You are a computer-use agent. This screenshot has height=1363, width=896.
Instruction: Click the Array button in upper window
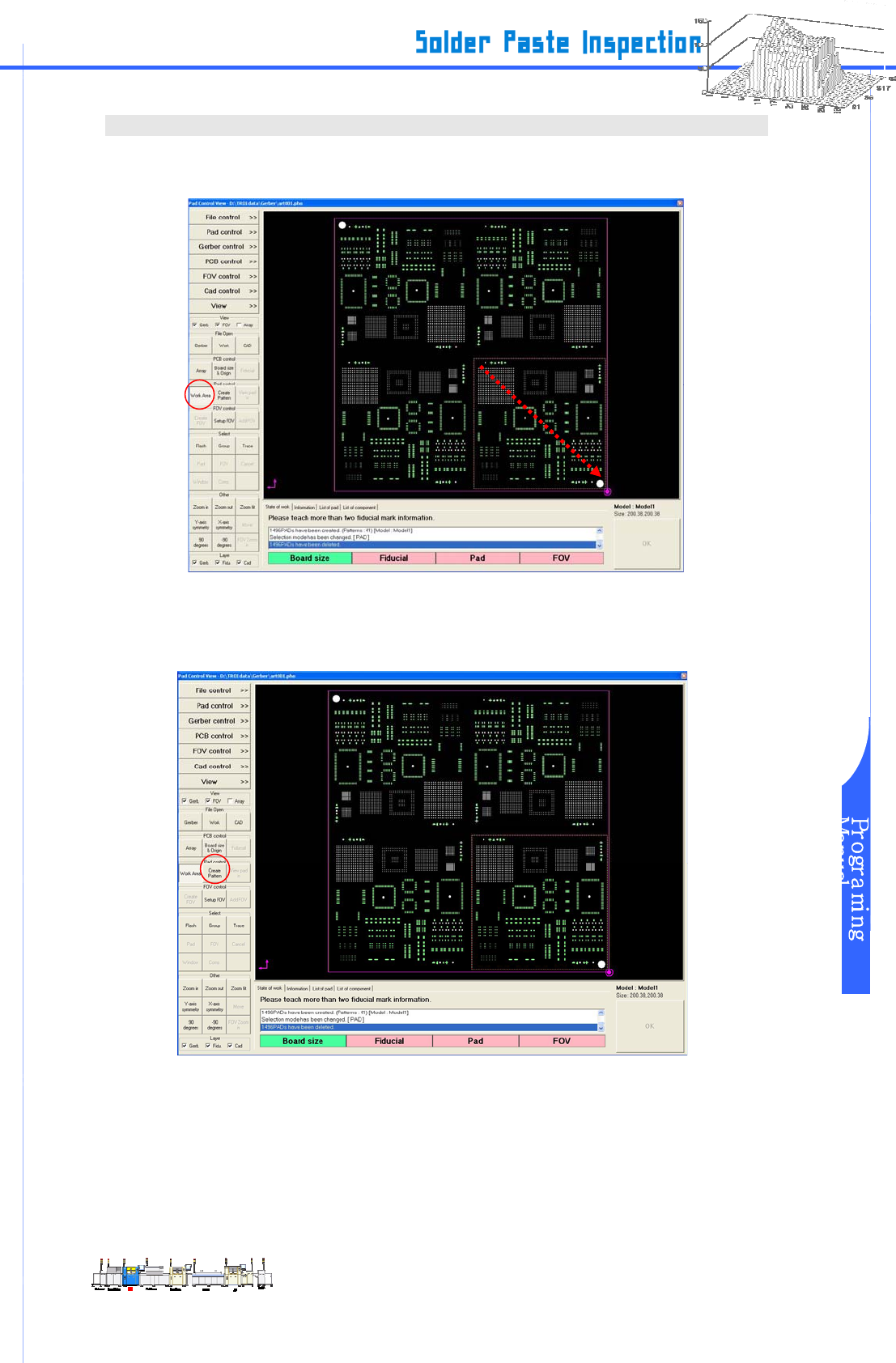[x=201, y=371]
